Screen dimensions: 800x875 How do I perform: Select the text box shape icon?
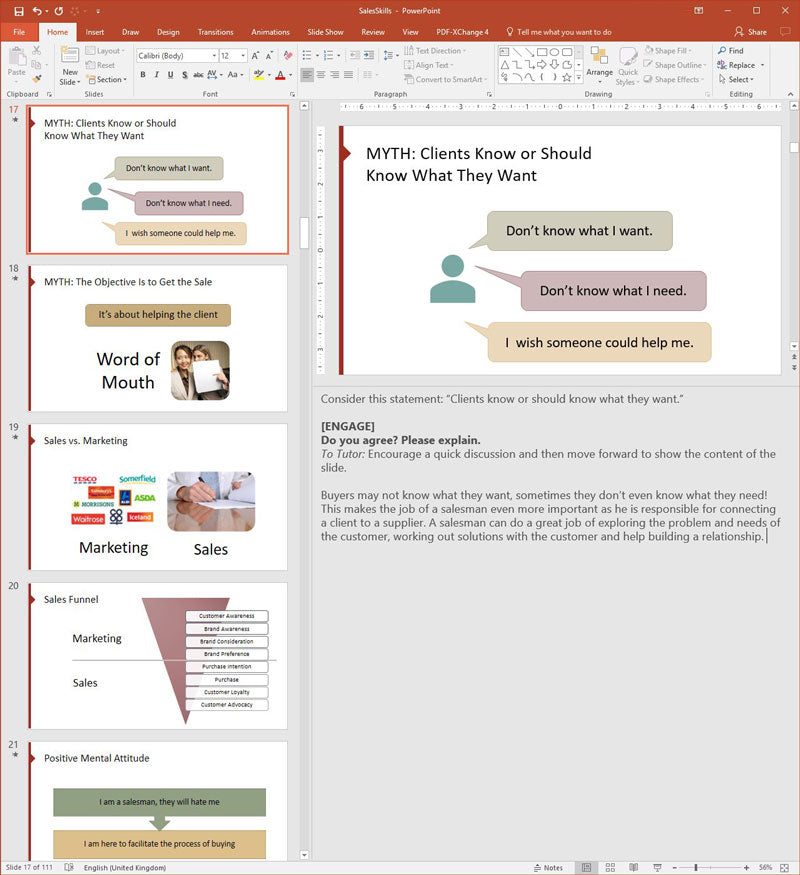504,52
